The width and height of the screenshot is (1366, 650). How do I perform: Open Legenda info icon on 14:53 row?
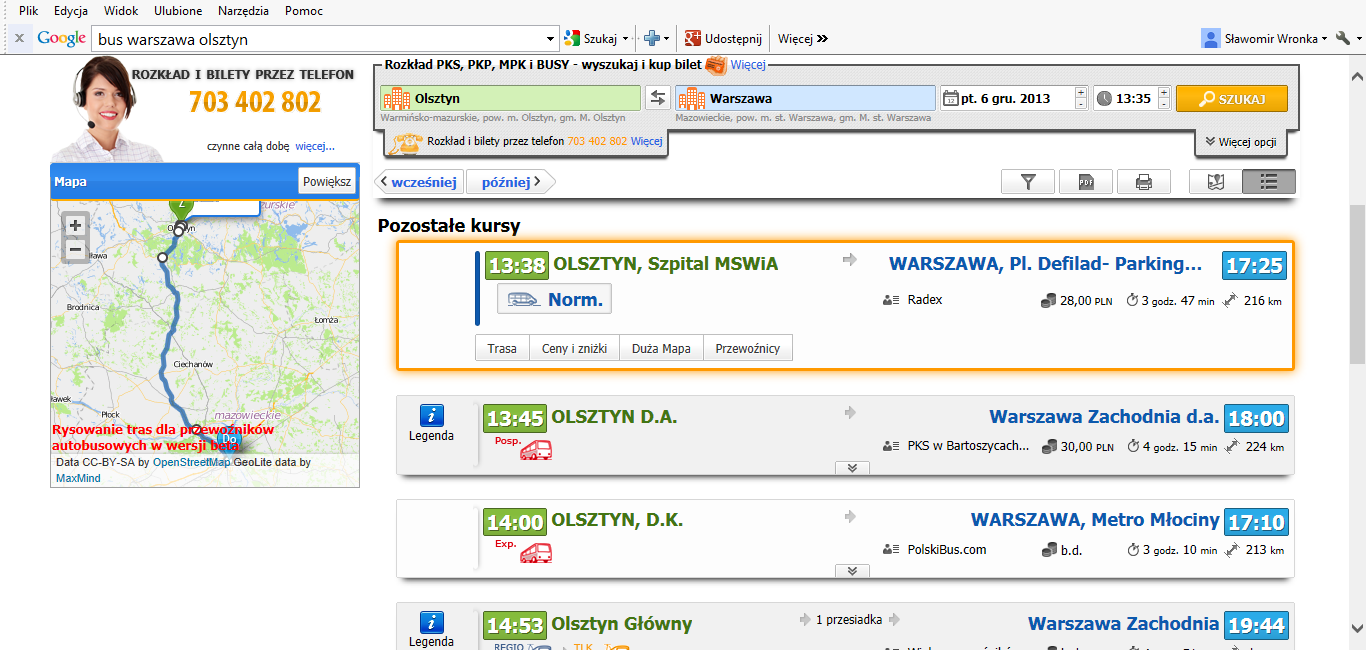pyautogui.click(x=431, y=622)
